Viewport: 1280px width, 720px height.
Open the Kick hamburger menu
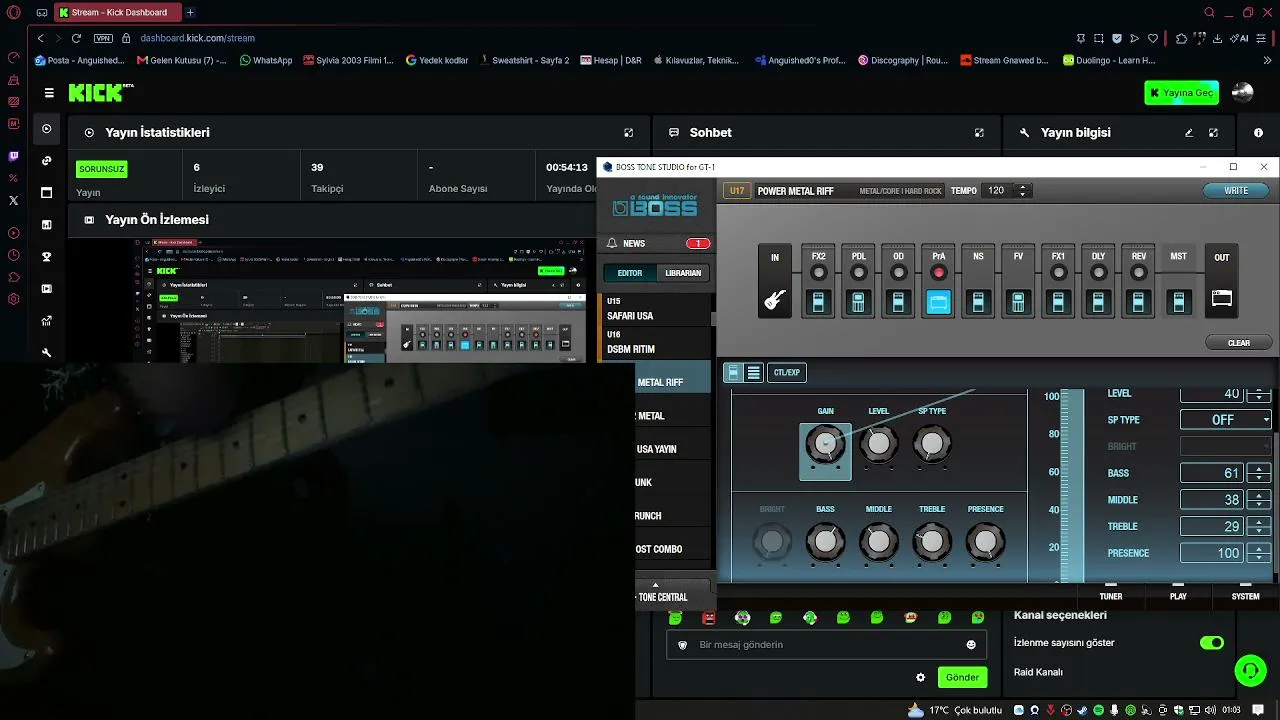coord(49,93)
